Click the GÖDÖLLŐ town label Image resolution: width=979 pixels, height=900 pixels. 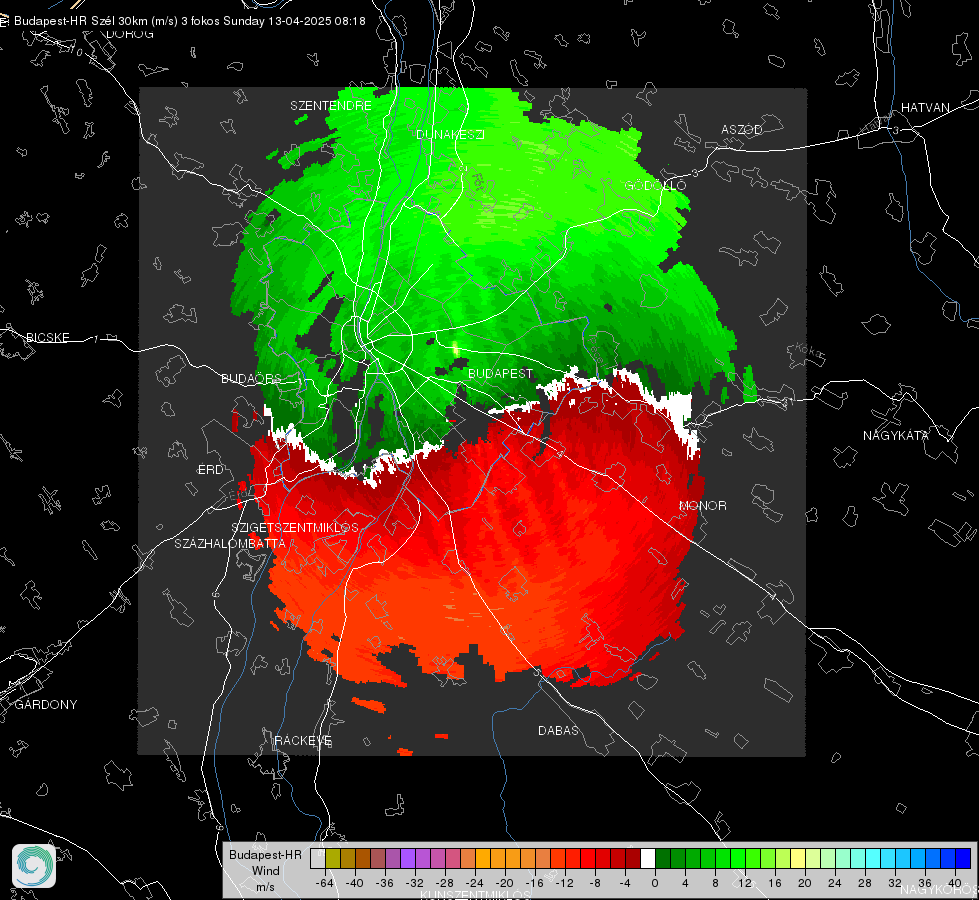point(655,185)
